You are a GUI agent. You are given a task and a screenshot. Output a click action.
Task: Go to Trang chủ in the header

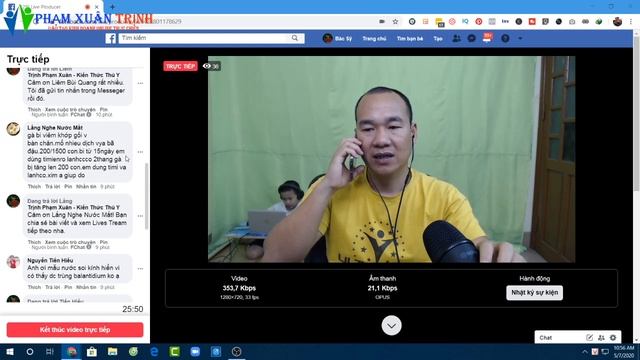(374, 38)
